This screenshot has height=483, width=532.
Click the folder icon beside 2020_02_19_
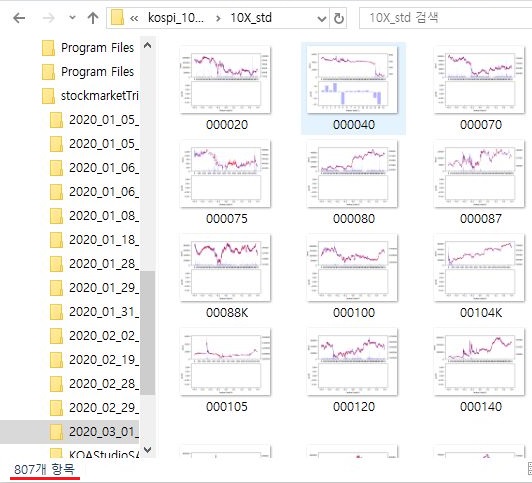[x=56, y=360]
